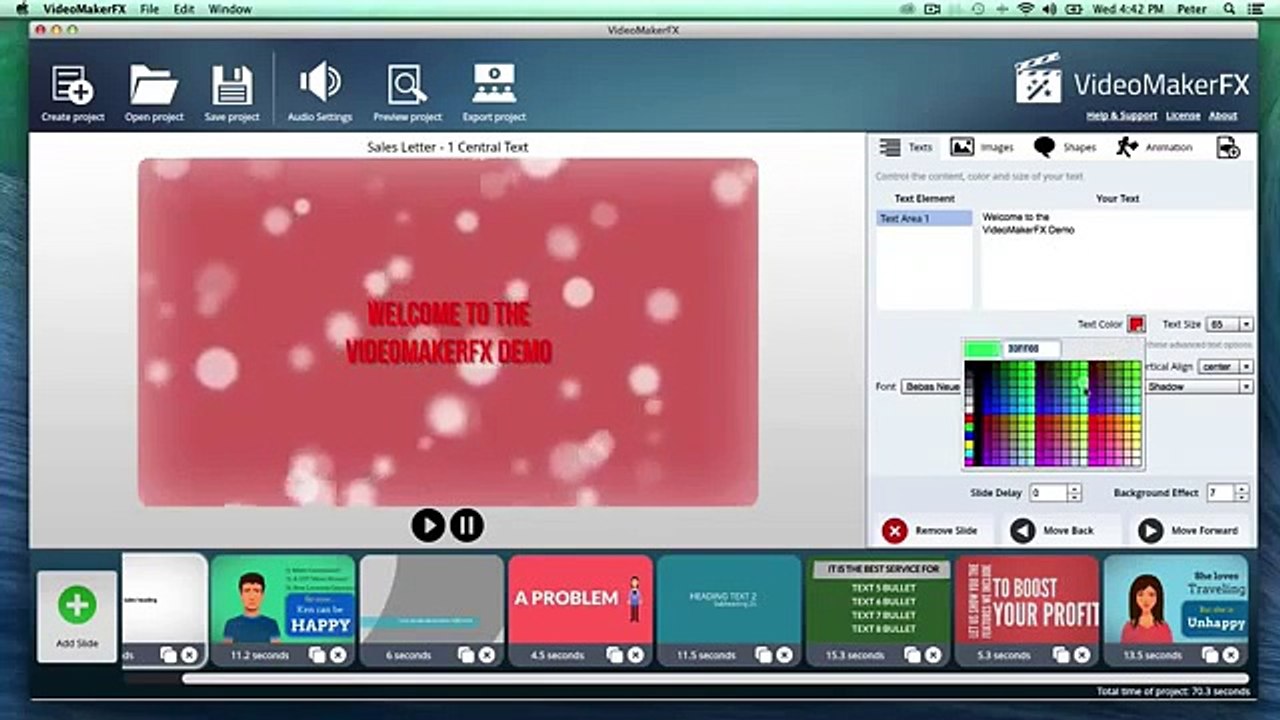The width and height of the screenshot is (1280, 720).
Task: Open the About link
Action: tap(1223, 116)
